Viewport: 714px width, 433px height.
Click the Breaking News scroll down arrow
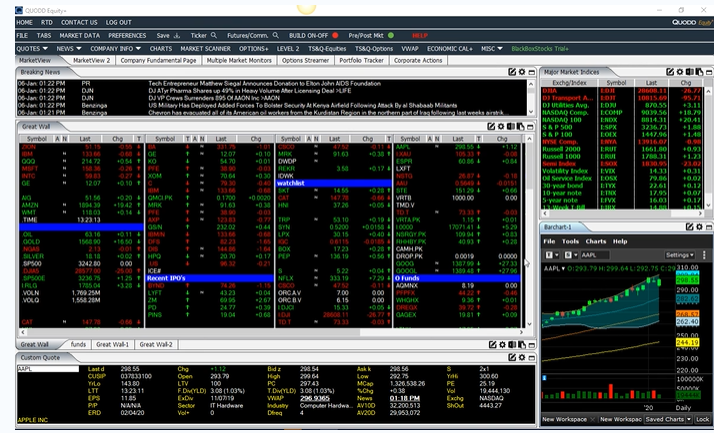pos(531,112)
